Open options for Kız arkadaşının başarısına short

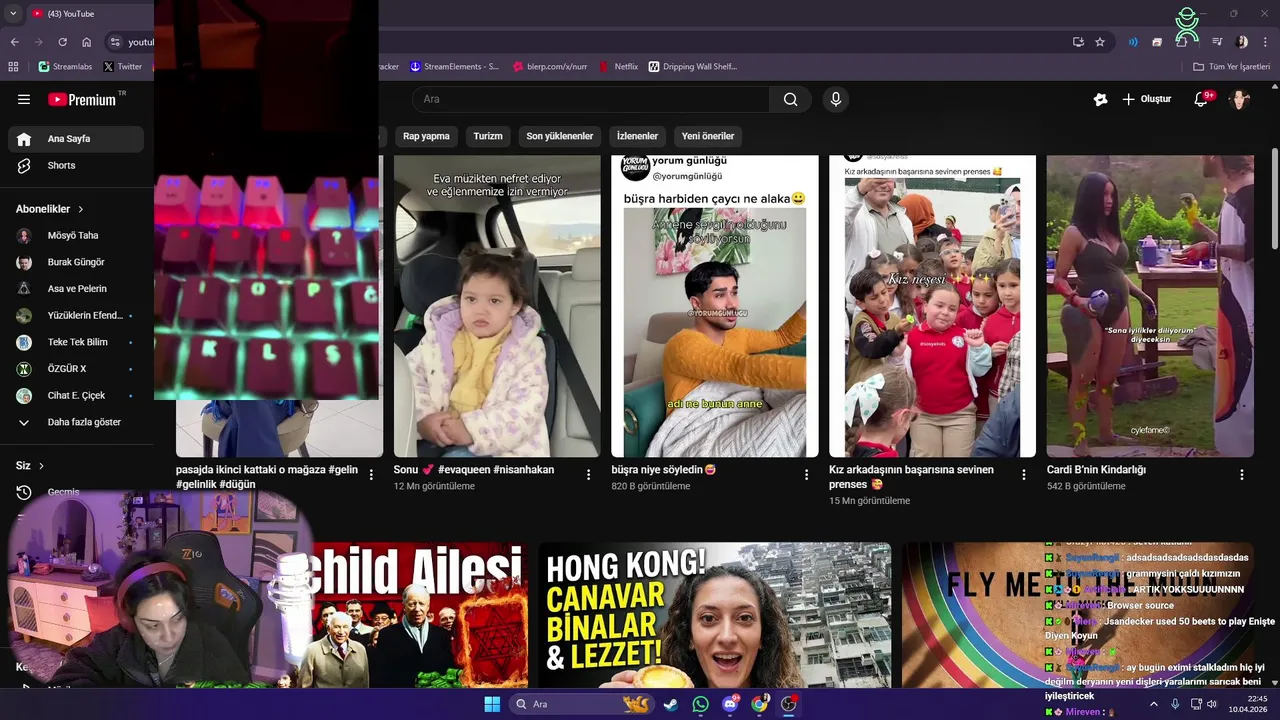click(x=1023, y=475)
